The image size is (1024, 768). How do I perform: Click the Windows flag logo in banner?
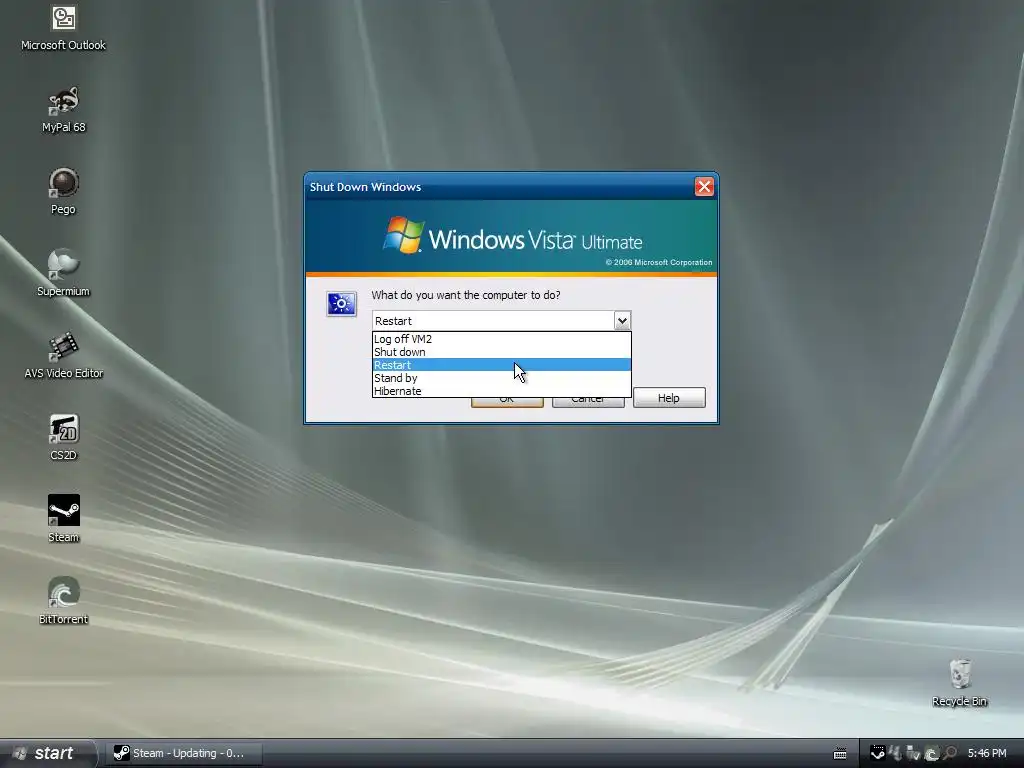coord(404,235)
